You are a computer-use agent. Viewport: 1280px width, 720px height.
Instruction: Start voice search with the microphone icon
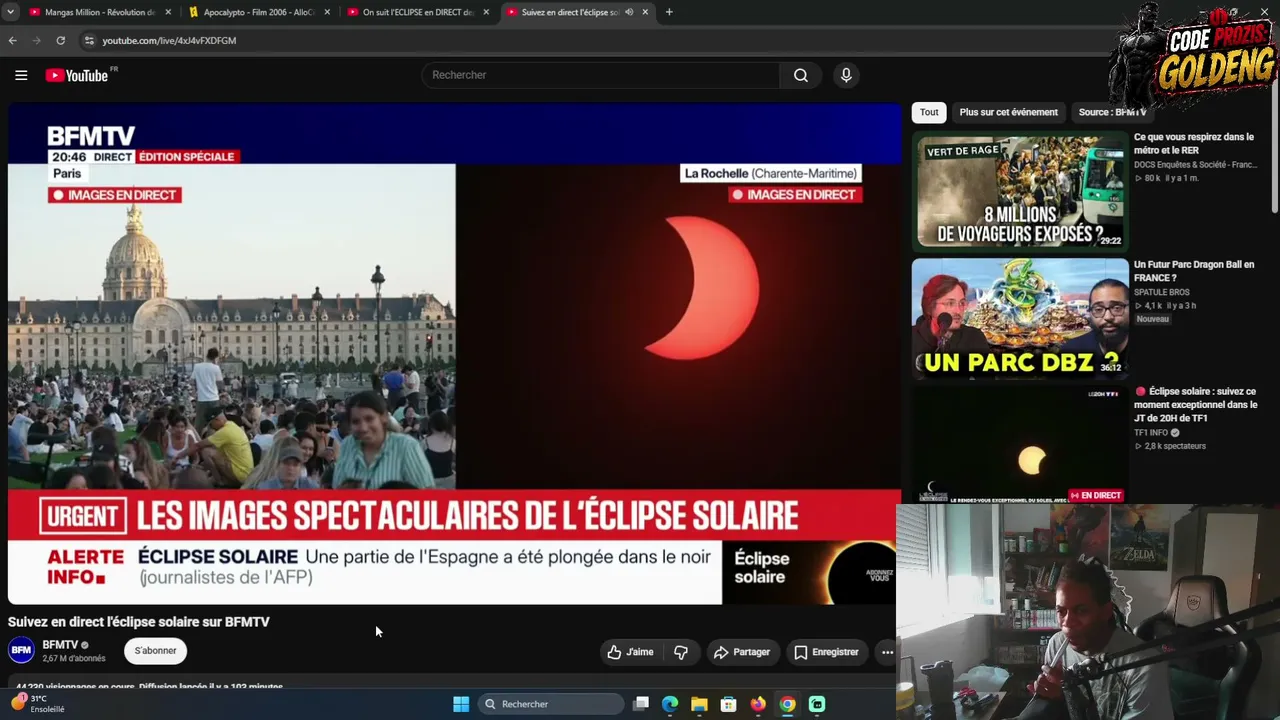(x=846, y=75)
